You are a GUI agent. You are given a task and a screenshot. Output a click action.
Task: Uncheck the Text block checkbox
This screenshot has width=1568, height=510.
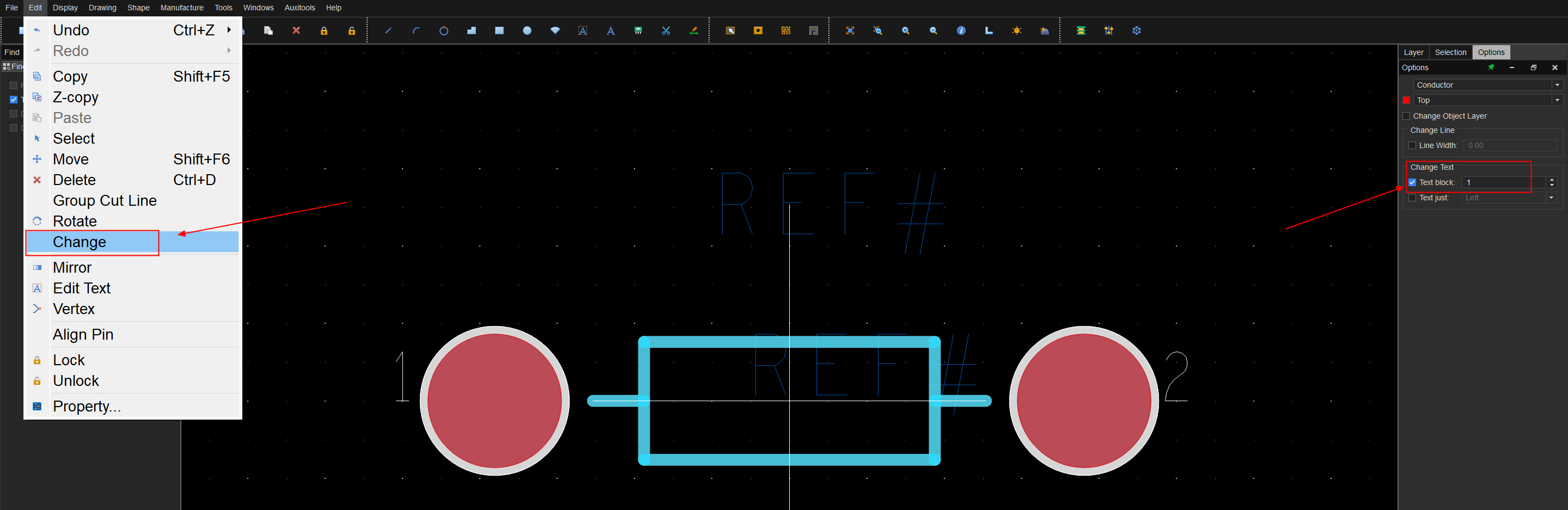pos(1412,182)
